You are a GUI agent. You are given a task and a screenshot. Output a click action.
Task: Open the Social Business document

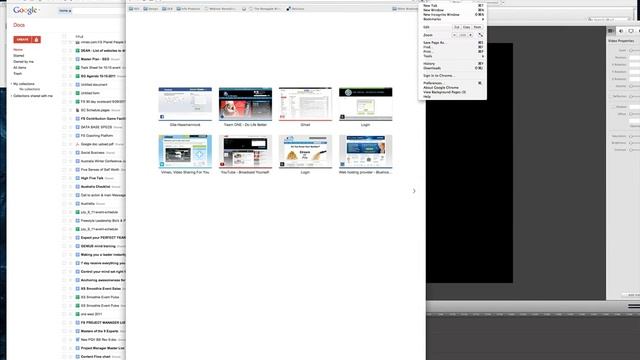click(92, 153)
